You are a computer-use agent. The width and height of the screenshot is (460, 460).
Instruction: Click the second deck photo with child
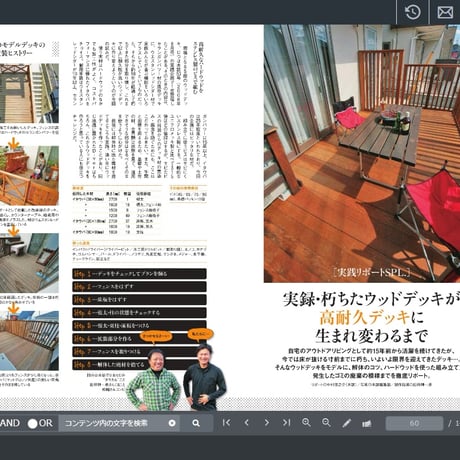(x=29, y=175)
